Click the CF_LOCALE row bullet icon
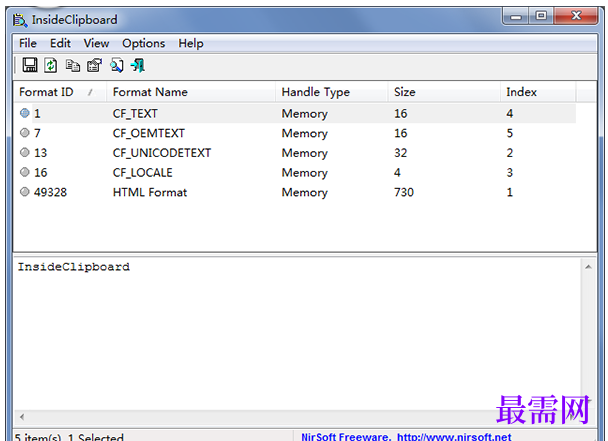Screen dimensions: 608x441 (24, 172)
